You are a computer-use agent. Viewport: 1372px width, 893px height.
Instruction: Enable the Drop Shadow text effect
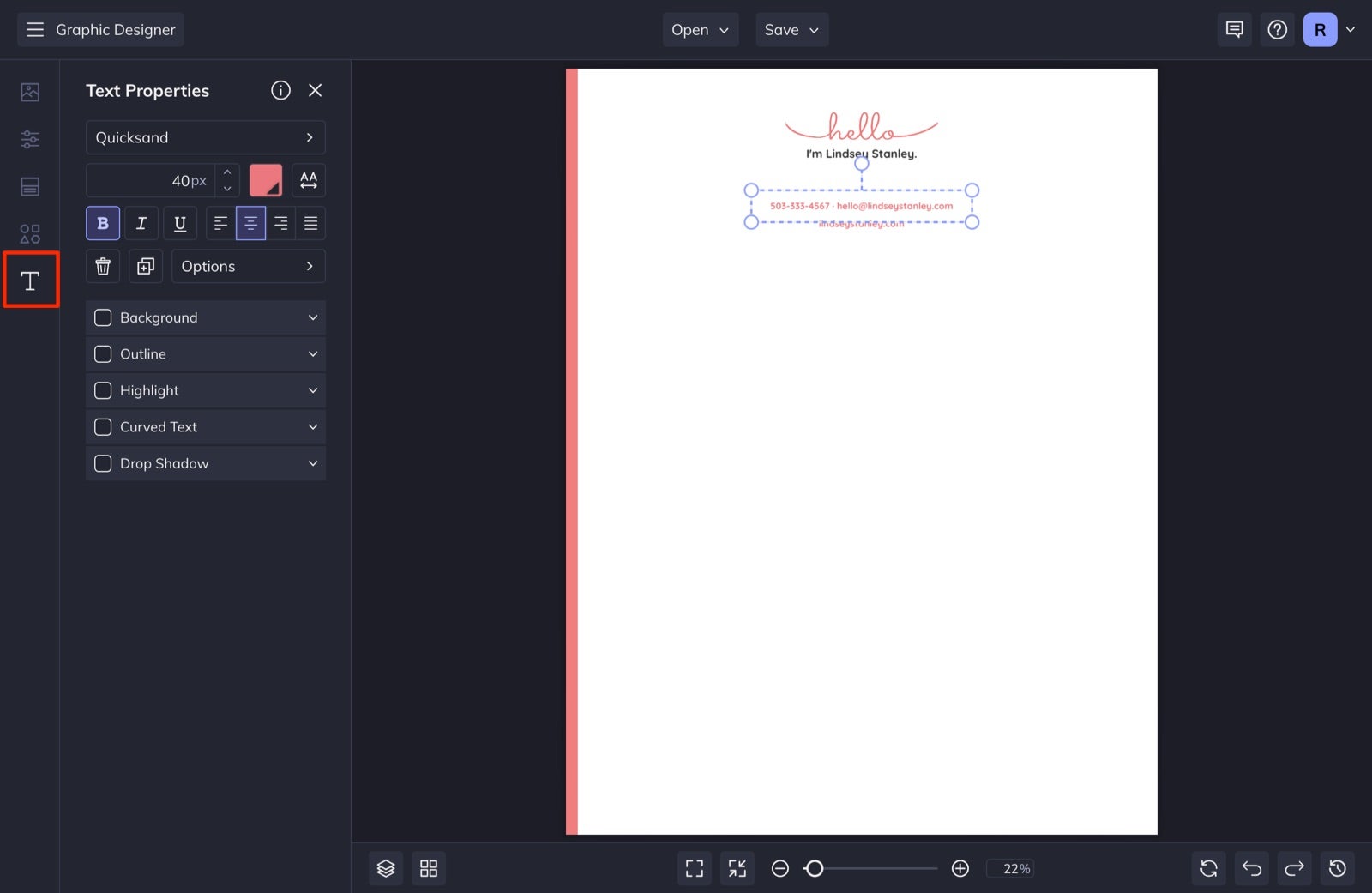tap(103, 463)
